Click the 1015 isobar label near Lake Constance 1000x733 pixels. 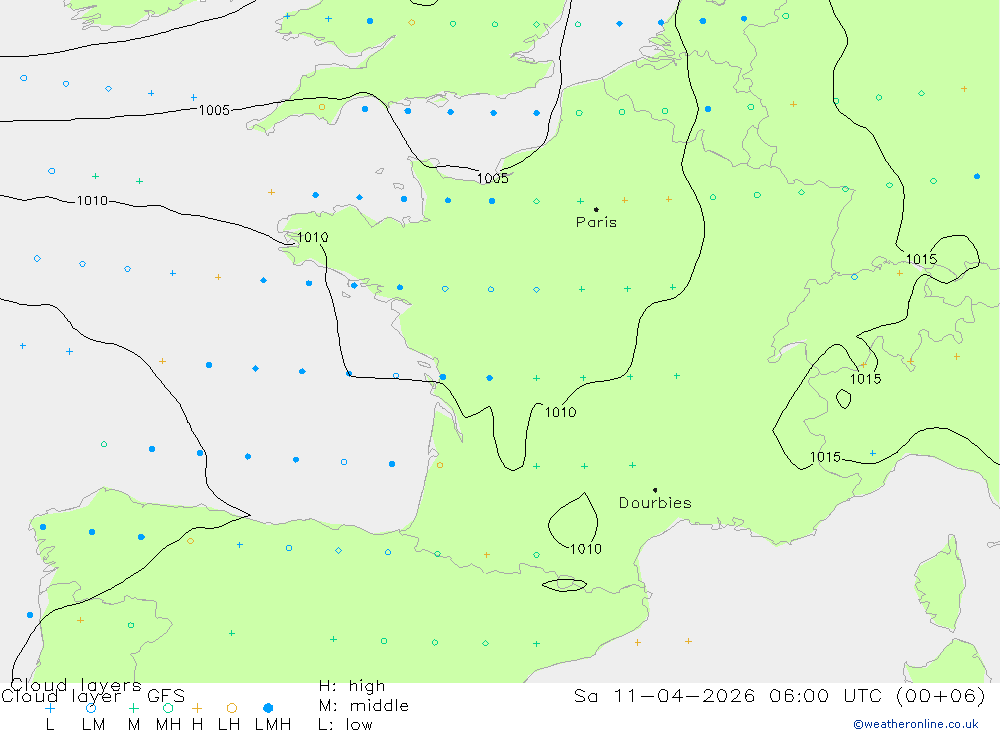click(922, 260)
